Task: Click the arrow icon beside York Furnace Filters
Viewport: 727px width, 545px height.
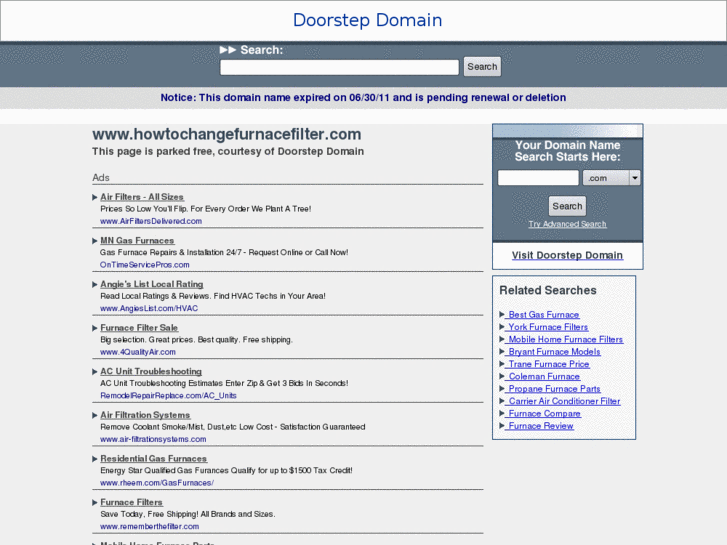Action: tap(502, 327)
